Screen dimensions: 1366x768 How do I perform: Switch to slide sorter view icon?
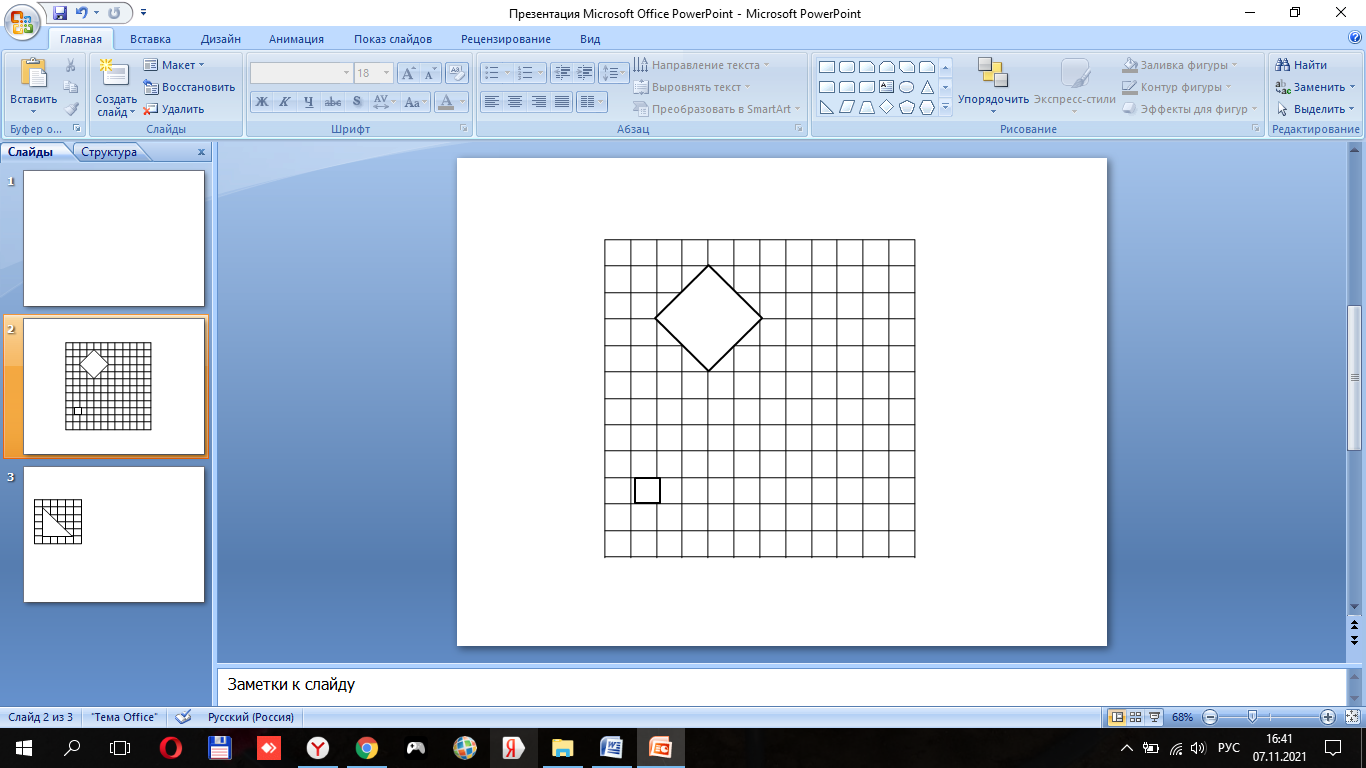click(1135, 717)
